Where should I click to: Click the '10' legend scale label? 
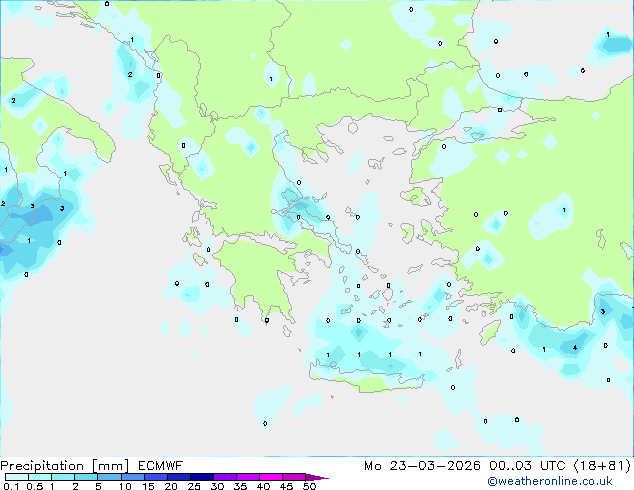(125, 486)
